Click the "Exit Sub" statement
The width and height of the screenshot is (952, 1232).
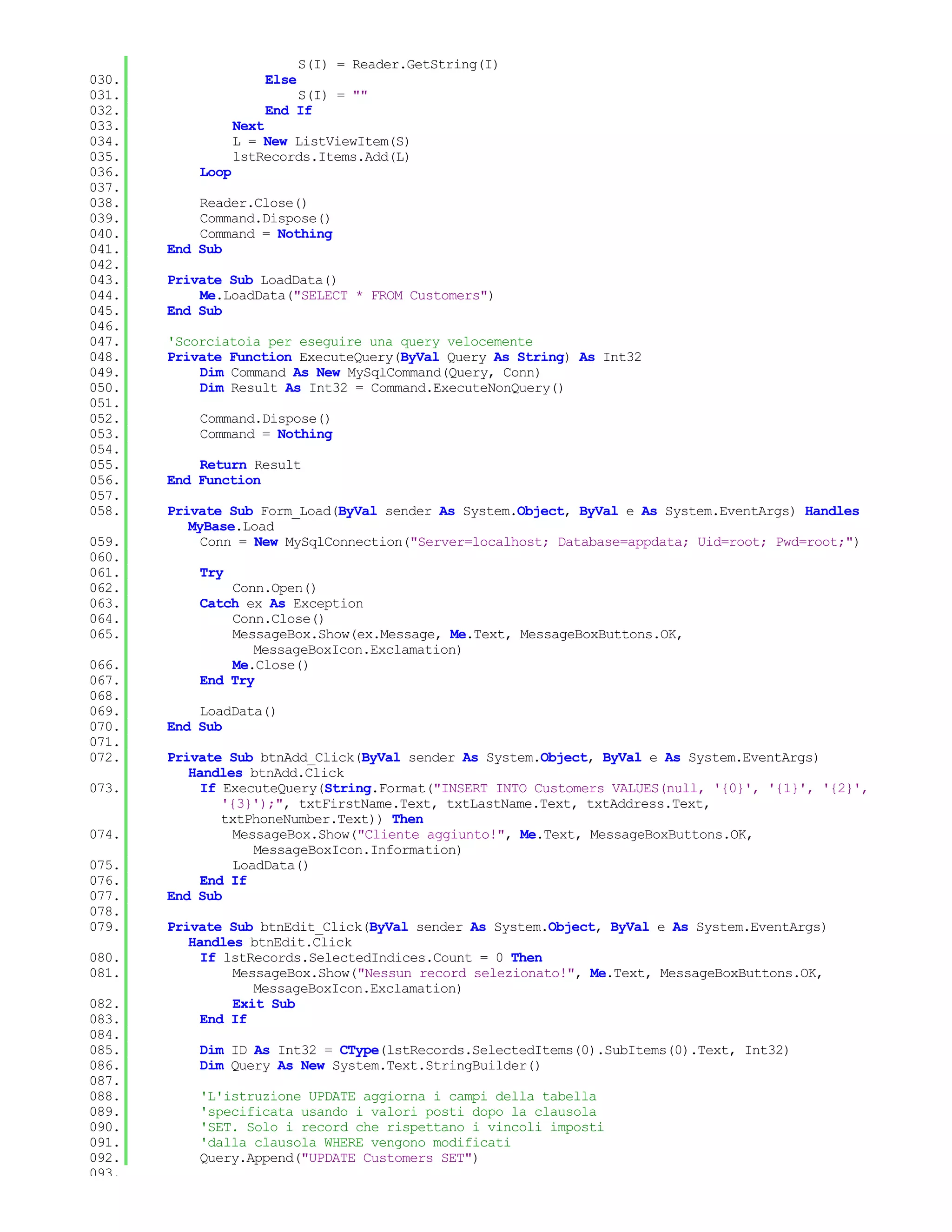coord(264,1004)
